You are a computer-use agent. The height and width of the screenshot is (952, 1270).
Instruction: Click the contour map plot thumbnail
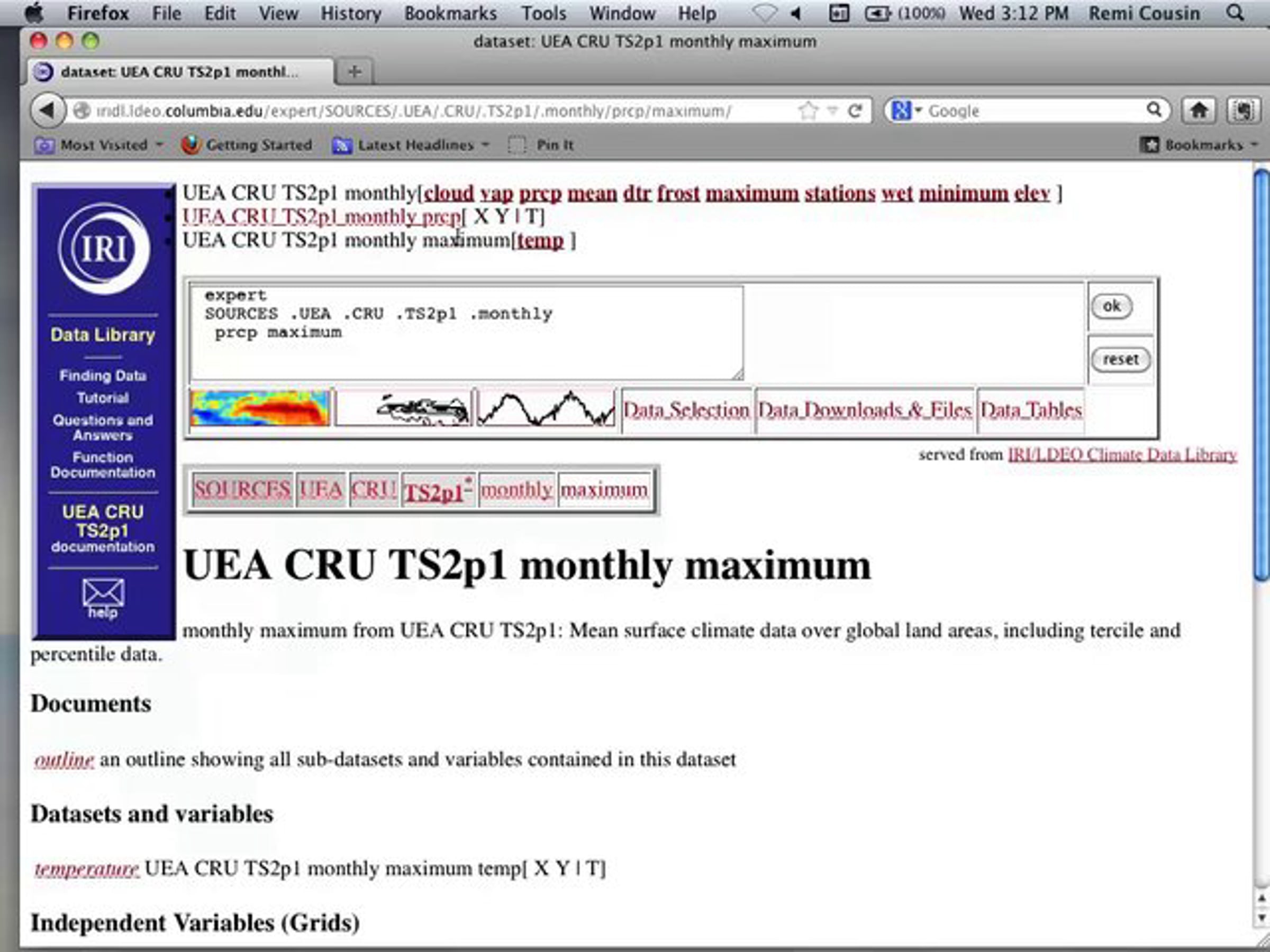coord(404,409)
